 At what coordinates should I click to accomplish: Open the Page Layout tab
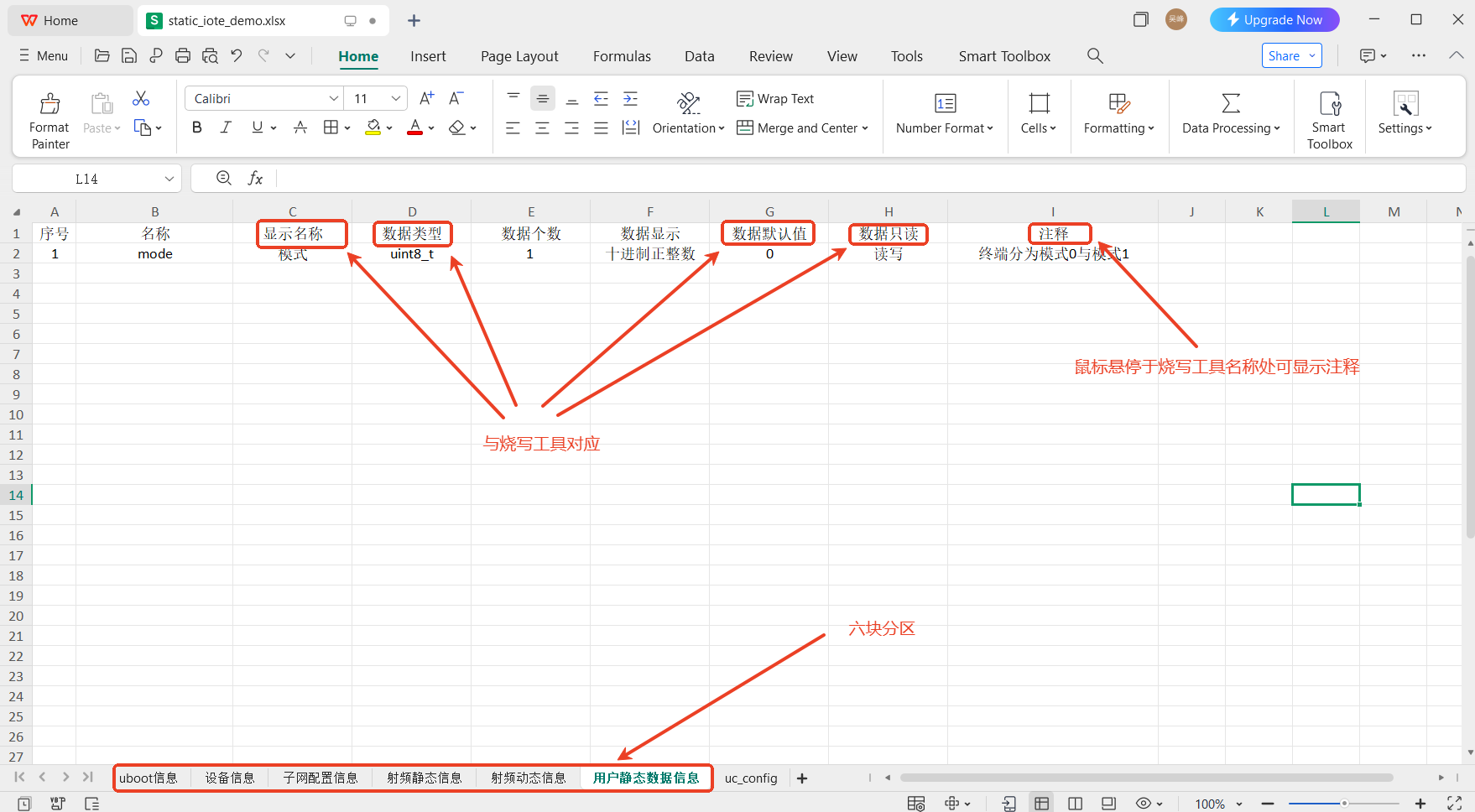519,56
